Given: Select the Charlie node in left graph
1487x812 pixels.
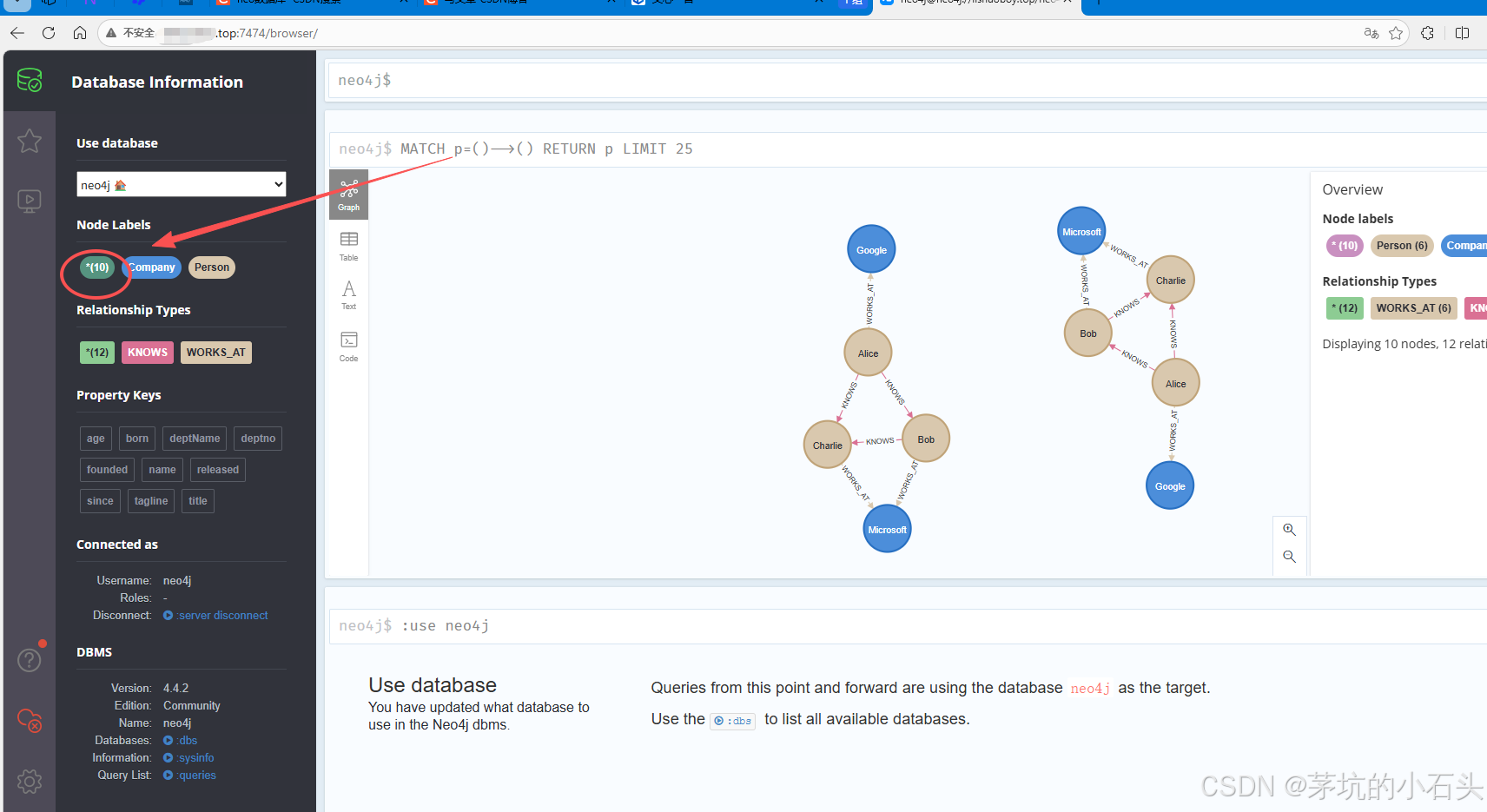Looking at the screenshot, I should [x=828, y=446].
